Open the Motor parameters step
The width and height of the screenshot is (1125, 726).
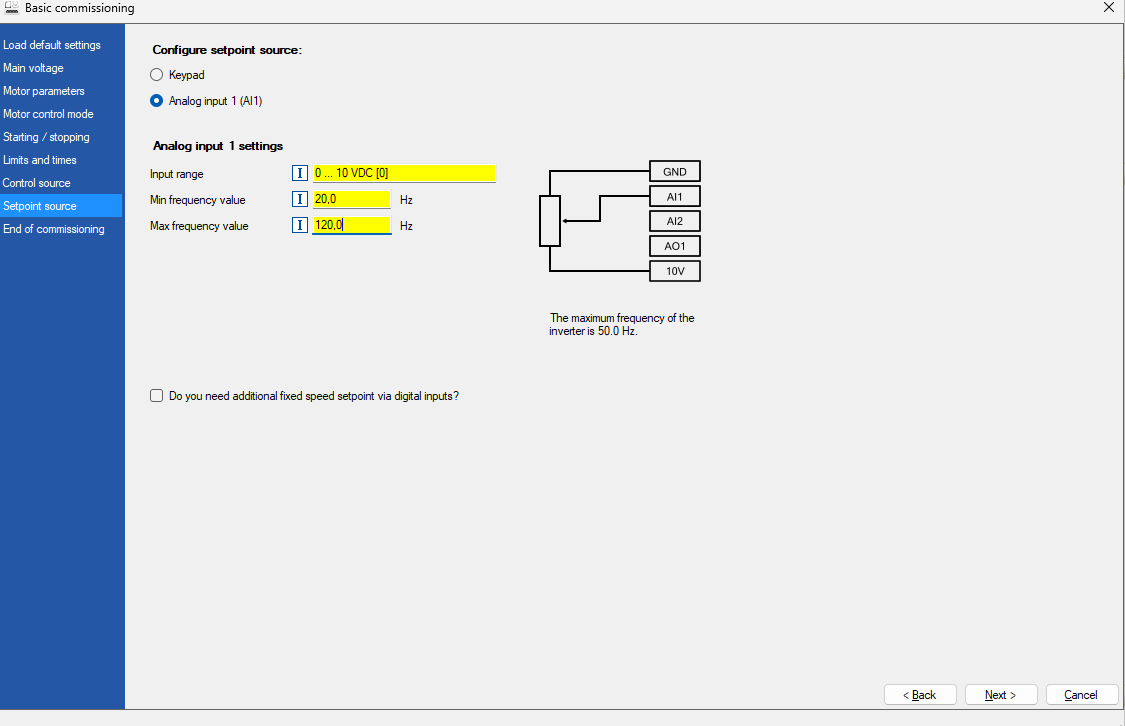pos(61,91)
